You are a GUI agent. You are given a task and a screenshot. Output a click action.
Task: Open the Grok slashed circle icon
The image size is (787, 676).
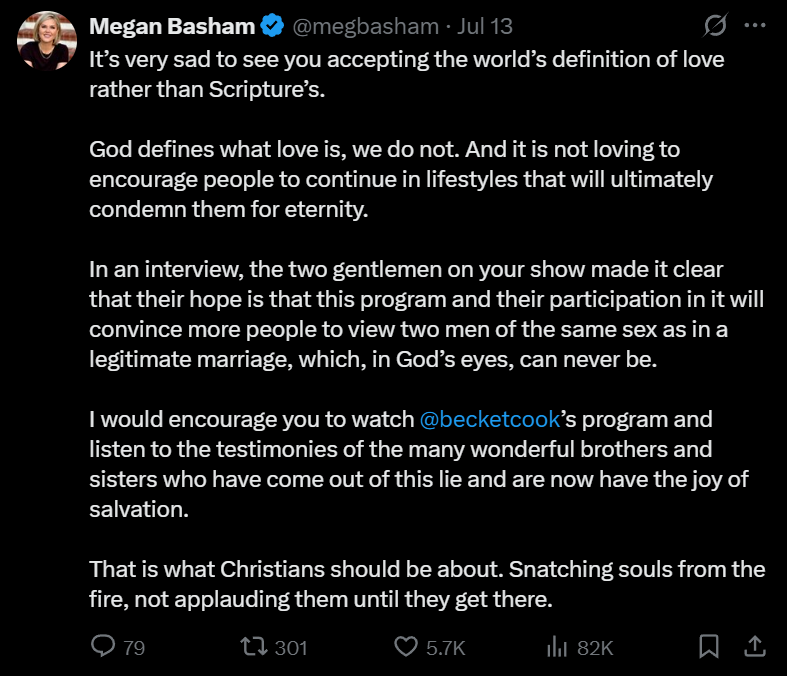pos(715,25)
